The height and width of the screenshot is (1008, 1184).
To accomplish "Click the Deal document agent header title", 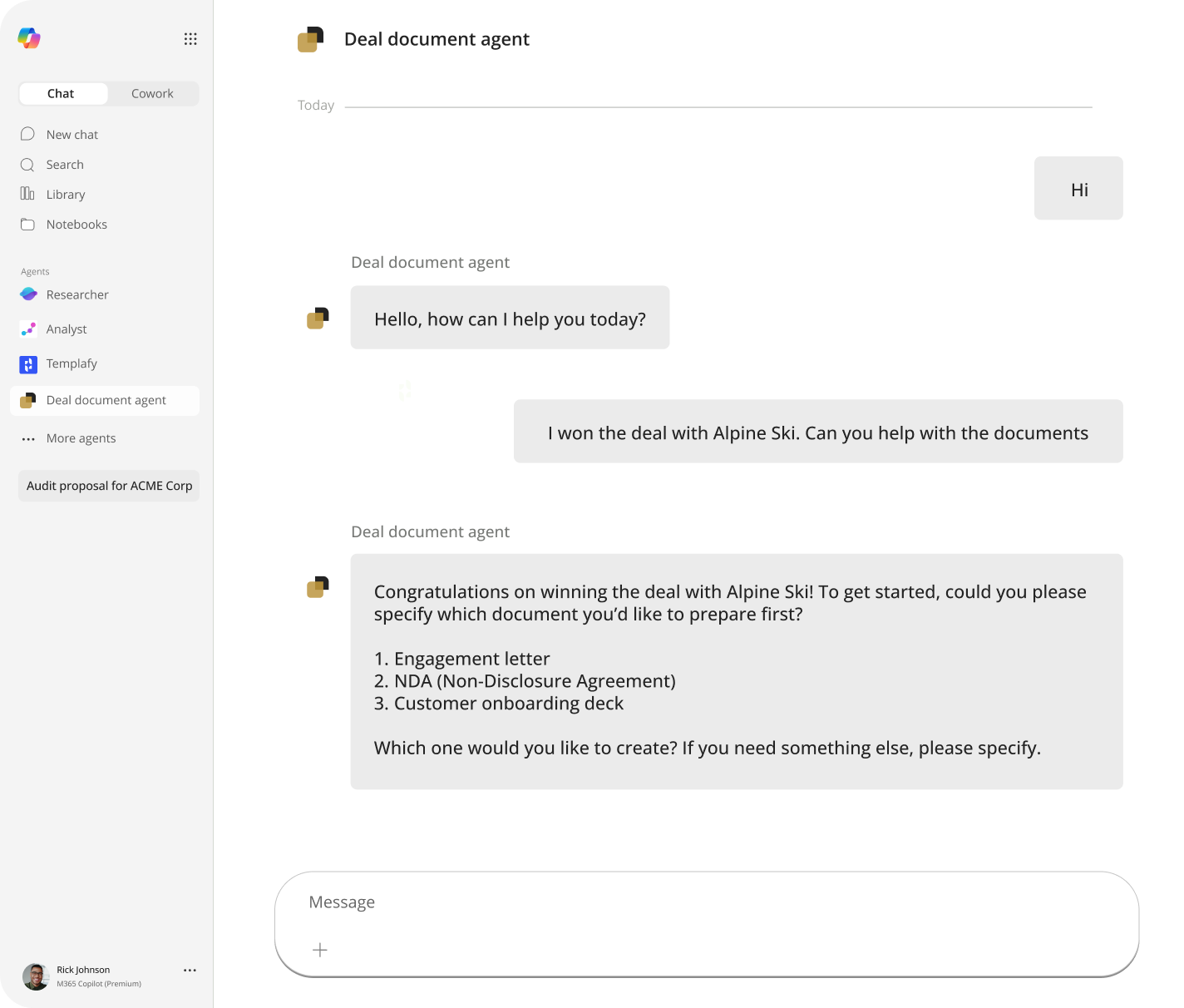I will (x=437, y=39).
